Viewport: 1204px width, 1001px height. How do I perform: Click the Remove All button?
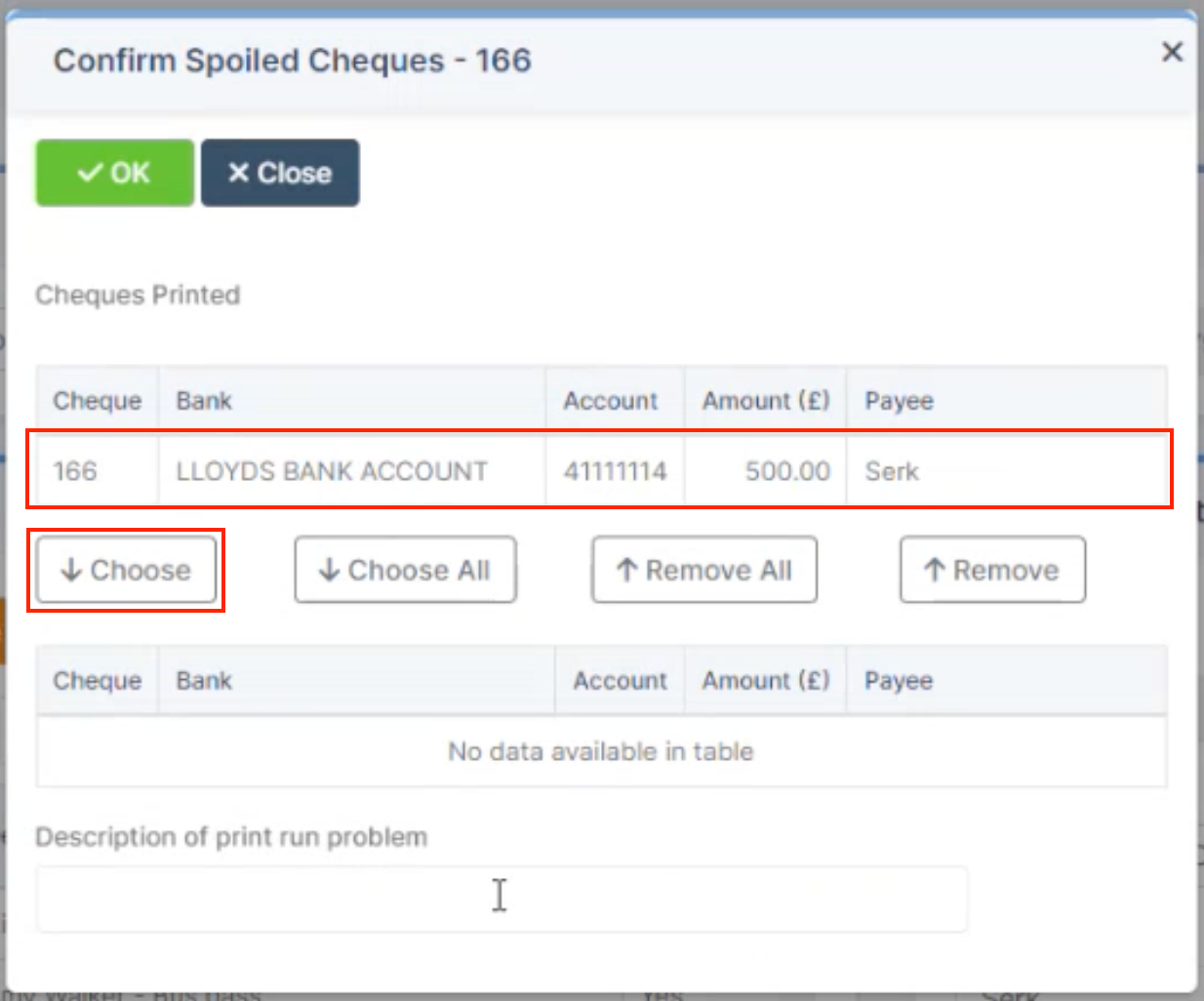click(704, 570)
